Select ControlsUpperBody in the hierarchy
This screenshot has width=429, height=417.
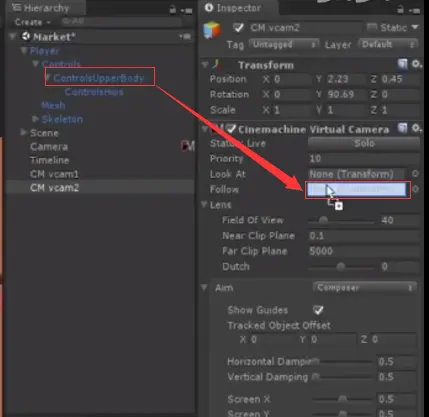pos(99,78)
